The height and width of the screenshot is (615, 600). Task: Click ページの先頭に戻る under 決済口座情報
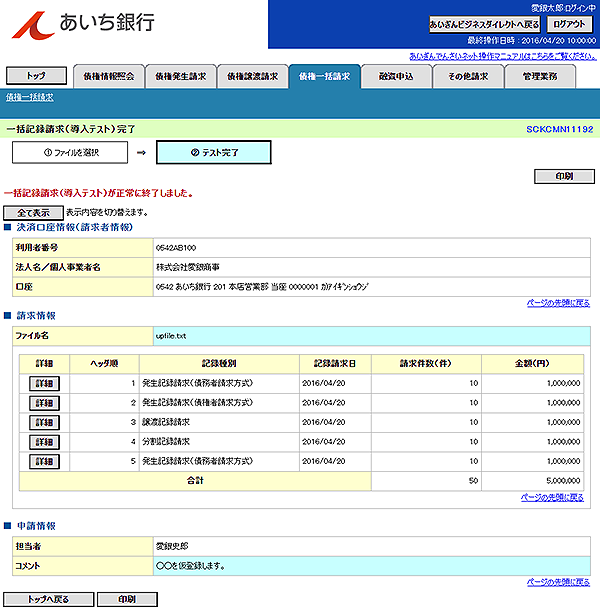pyautogui.click(x=558, y=303)
